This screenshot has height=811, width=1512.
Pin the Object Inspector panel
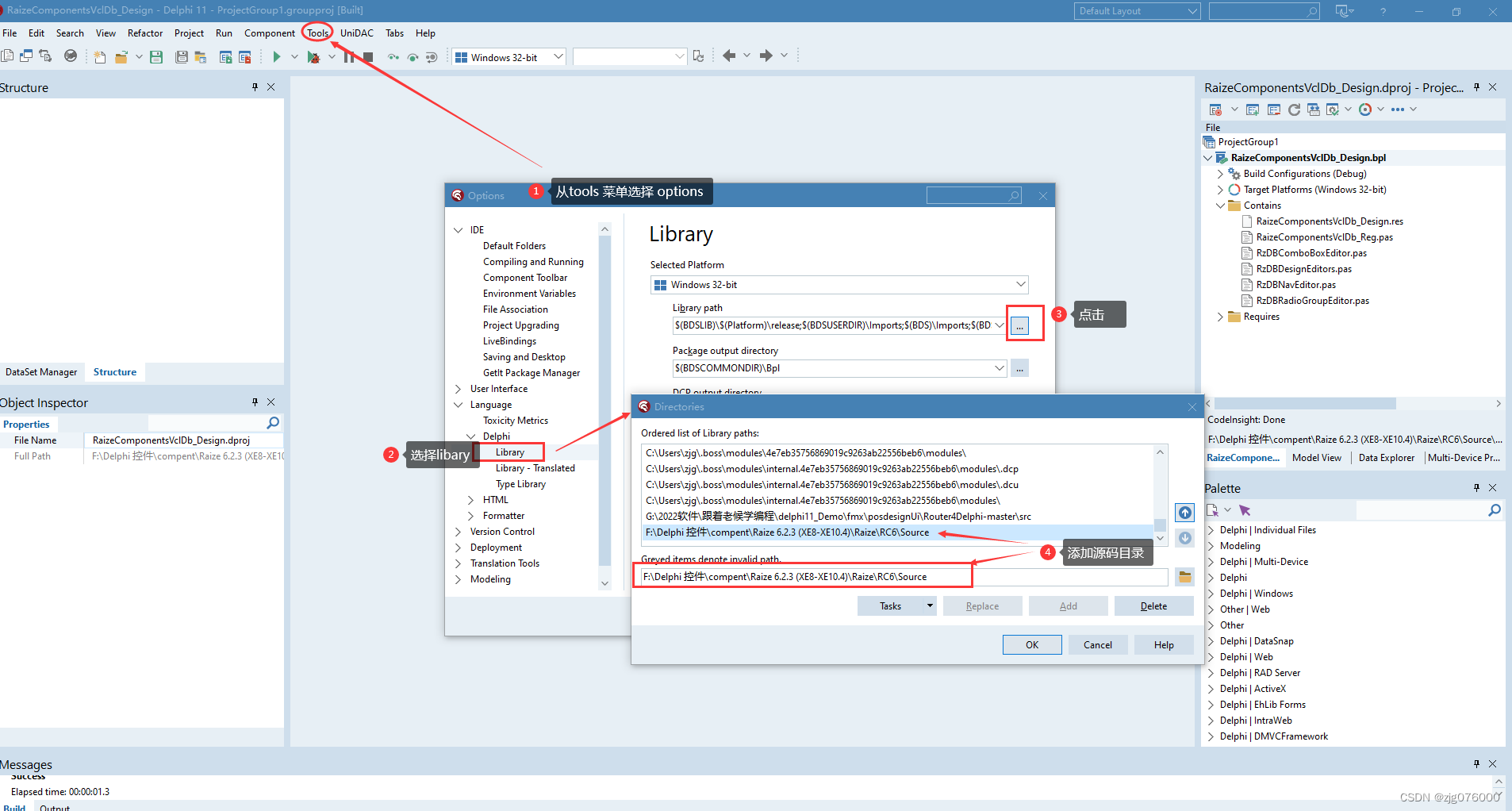coord(255,402)
